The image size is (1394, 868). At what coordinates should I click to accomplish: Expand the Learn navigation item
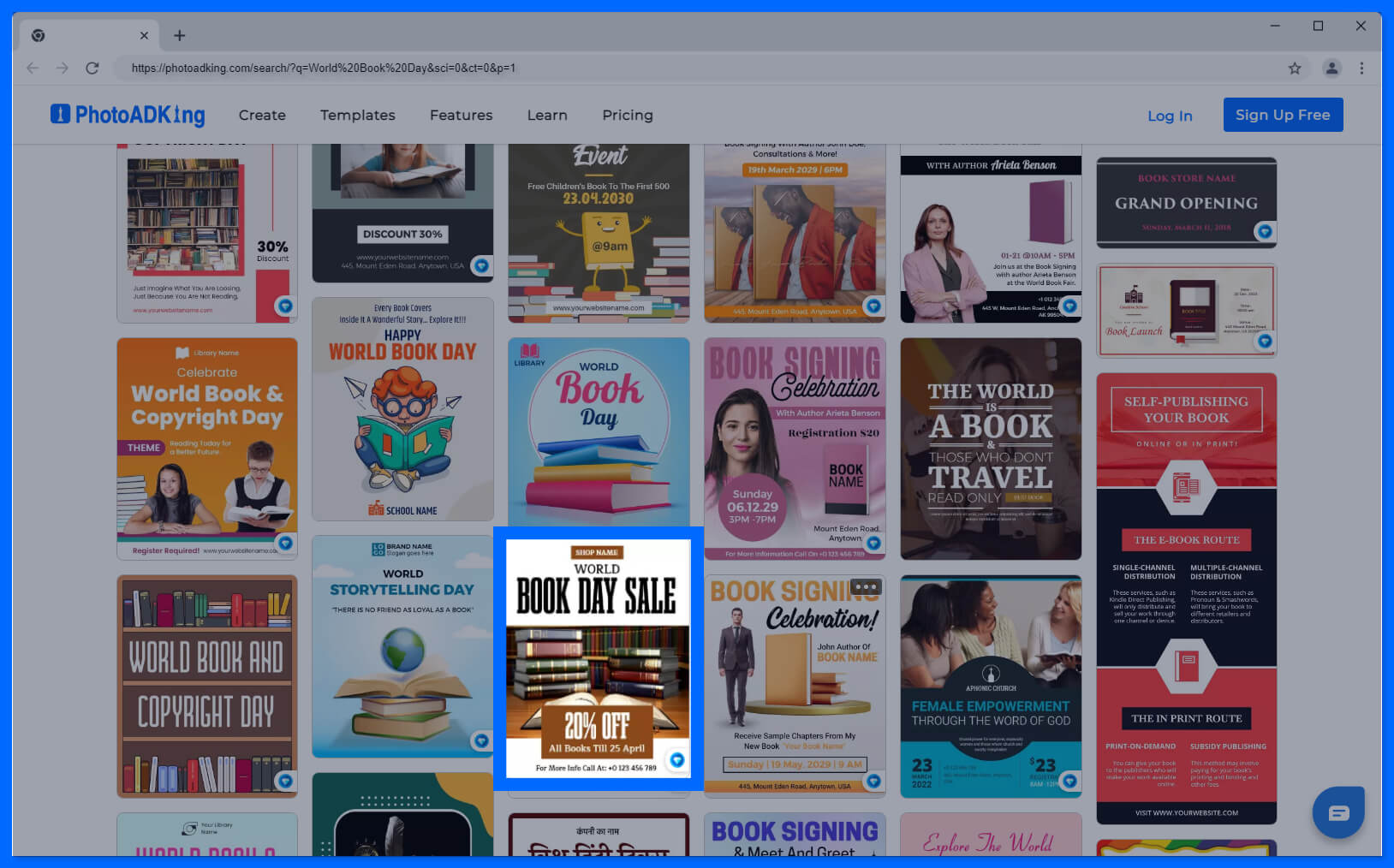click(547, 115)
